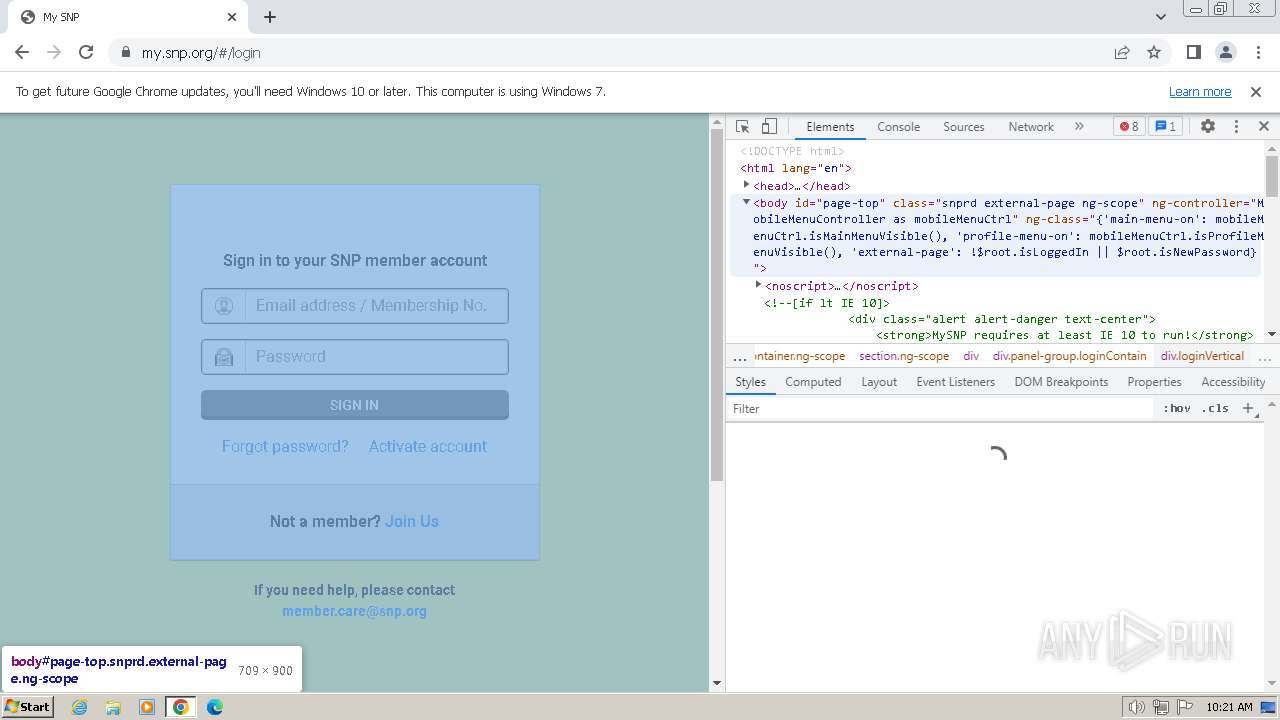Click the Learn more link
This screenshot has height=720, width=1280.
(1200, 92)
